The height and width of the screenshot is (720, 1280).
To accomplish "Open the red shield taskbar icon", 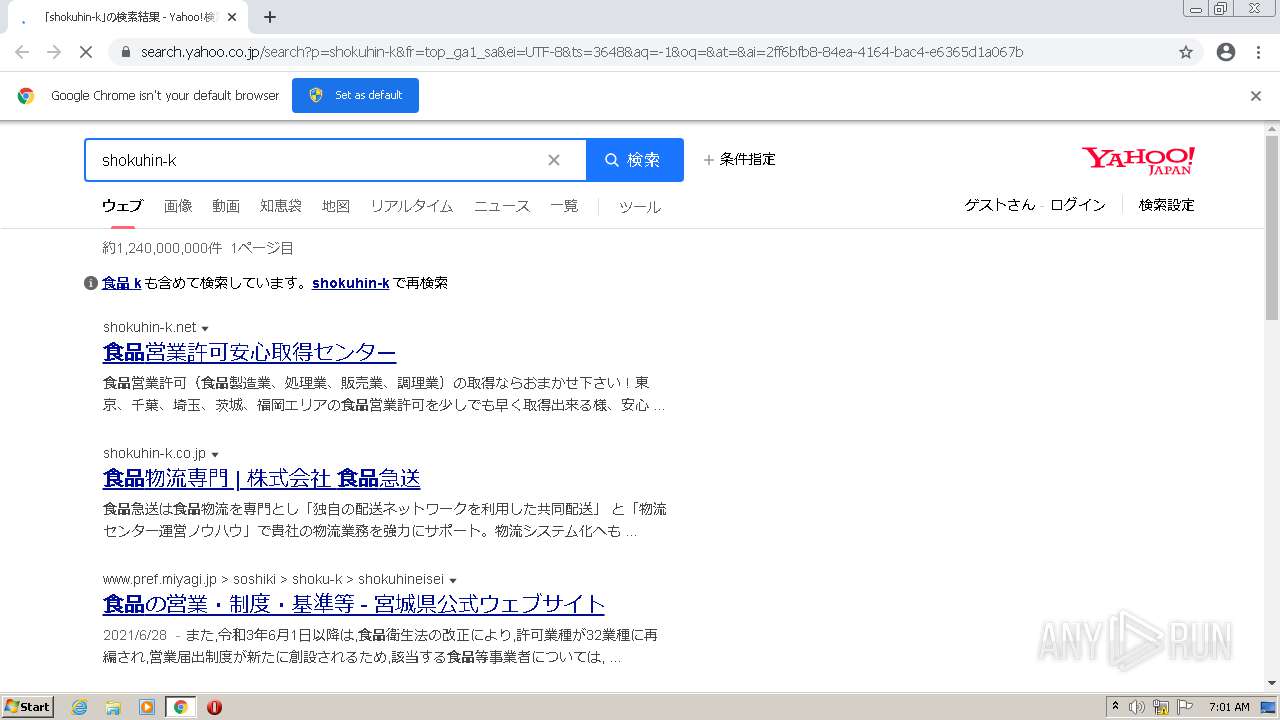I will (214, 707).
